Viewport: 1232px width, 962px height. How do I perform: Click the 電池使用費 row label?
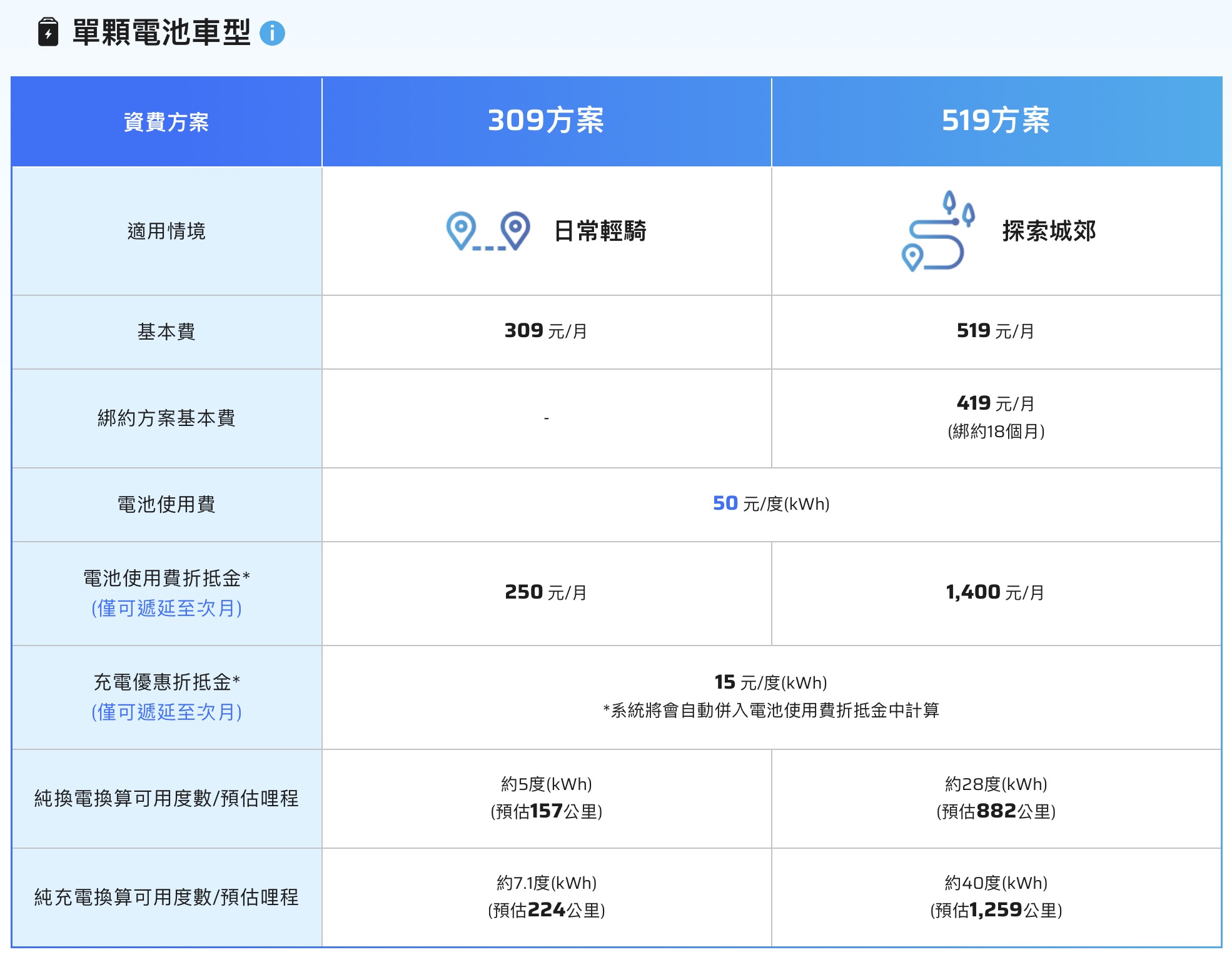166,504
